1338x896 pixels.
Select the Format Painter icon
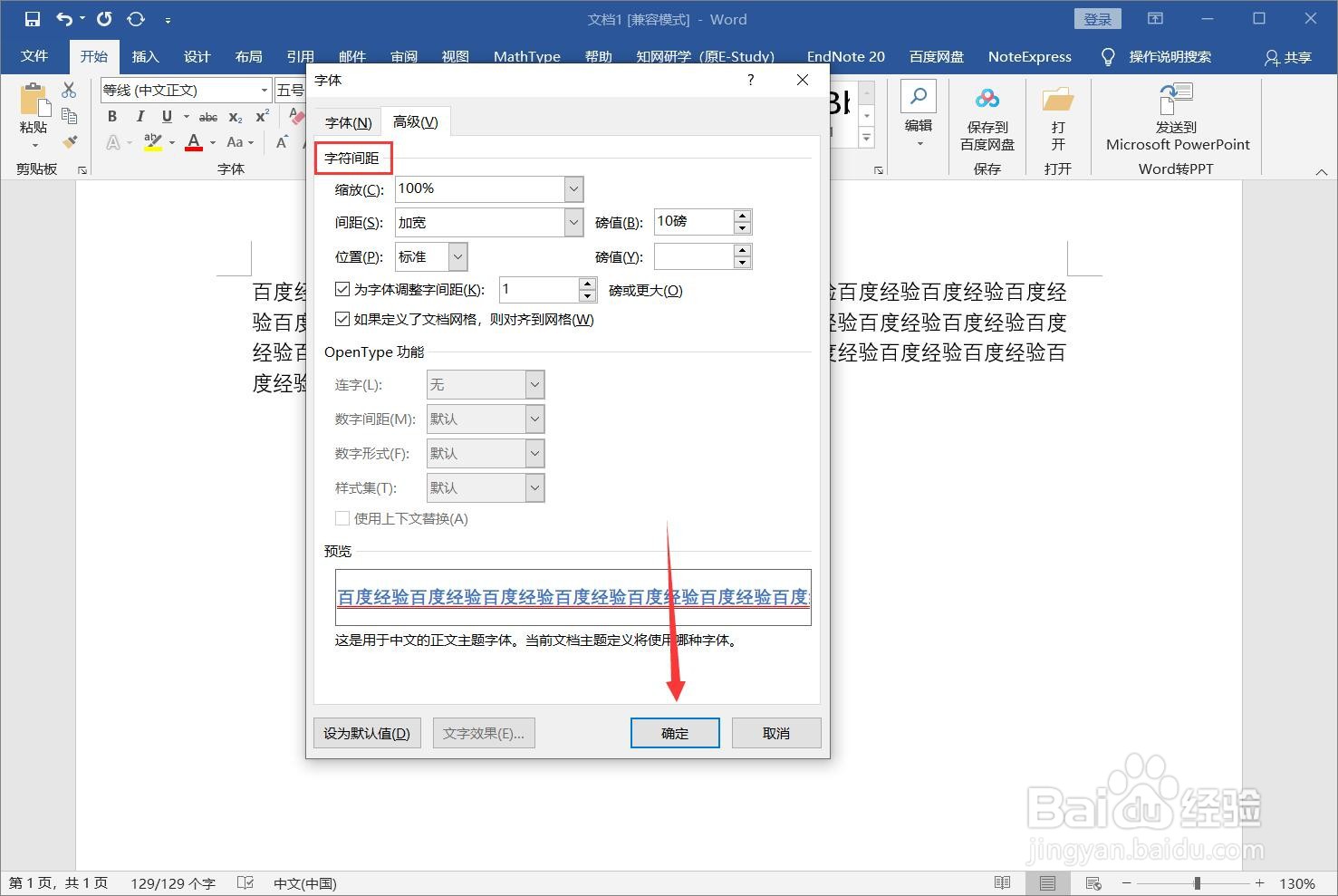pyautogui.click(x=71, y=140)
